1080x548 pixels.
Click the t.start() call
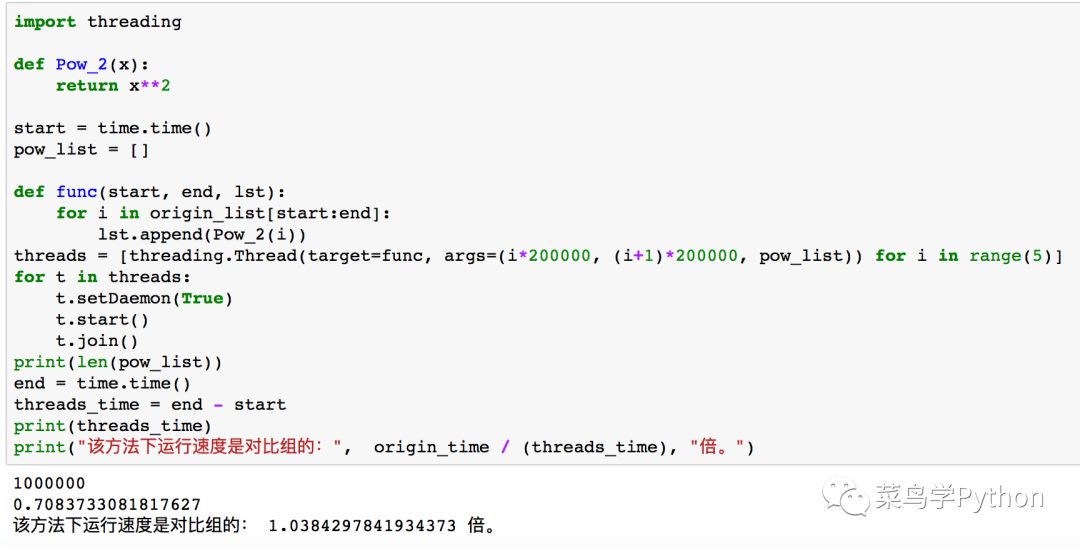point(103,320)
